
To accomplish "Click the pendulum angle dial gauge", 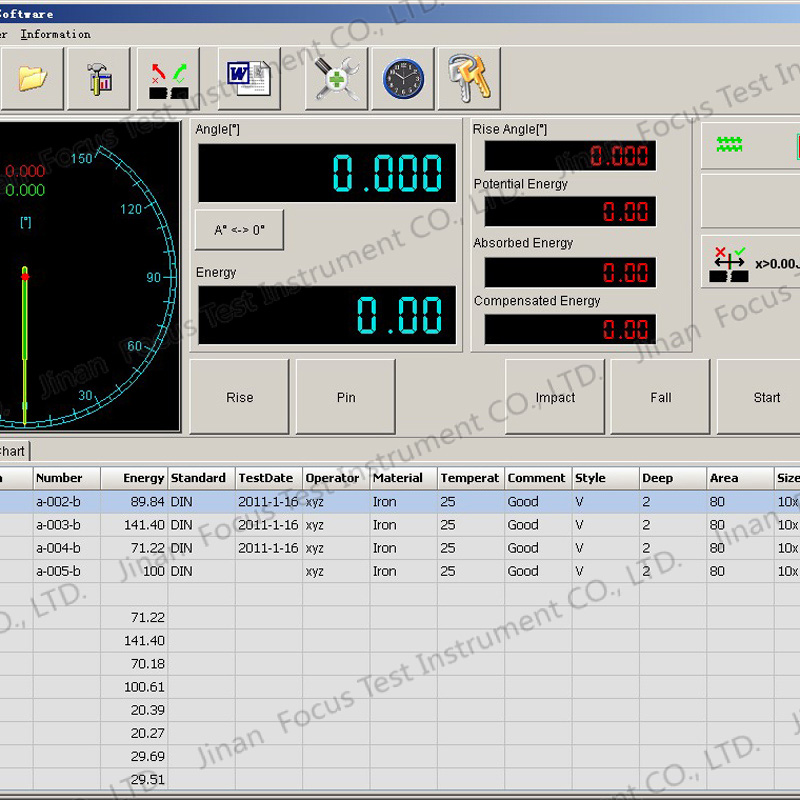I will point(89,277).
